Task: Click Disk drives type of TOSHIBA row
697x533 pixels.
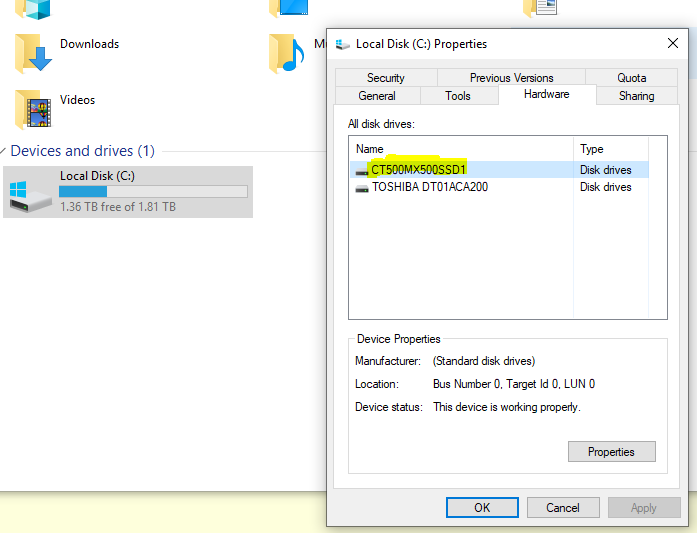Action: coord(605,187)
